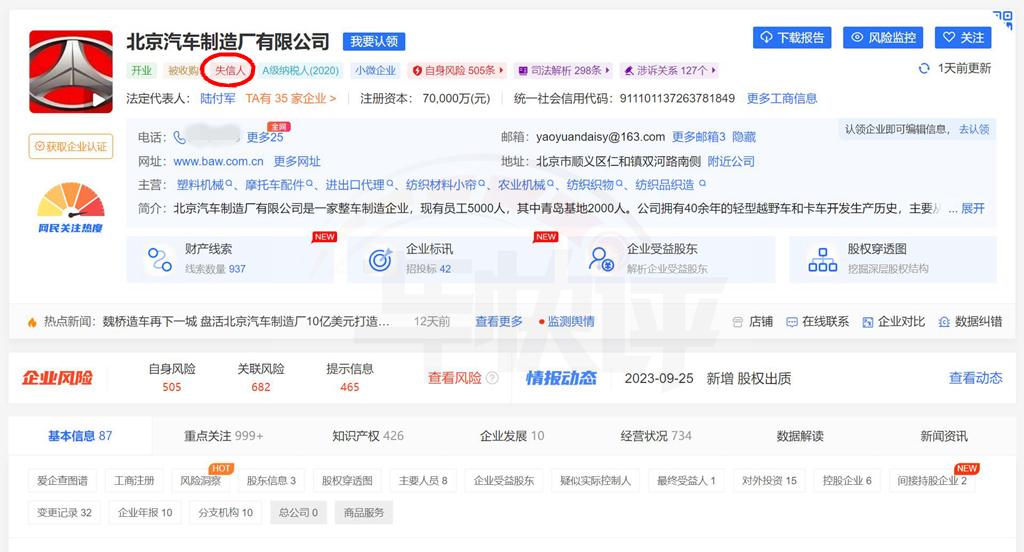Follow the company with 关注 button
Screen dimensions: 1024x552
(963, 38)
